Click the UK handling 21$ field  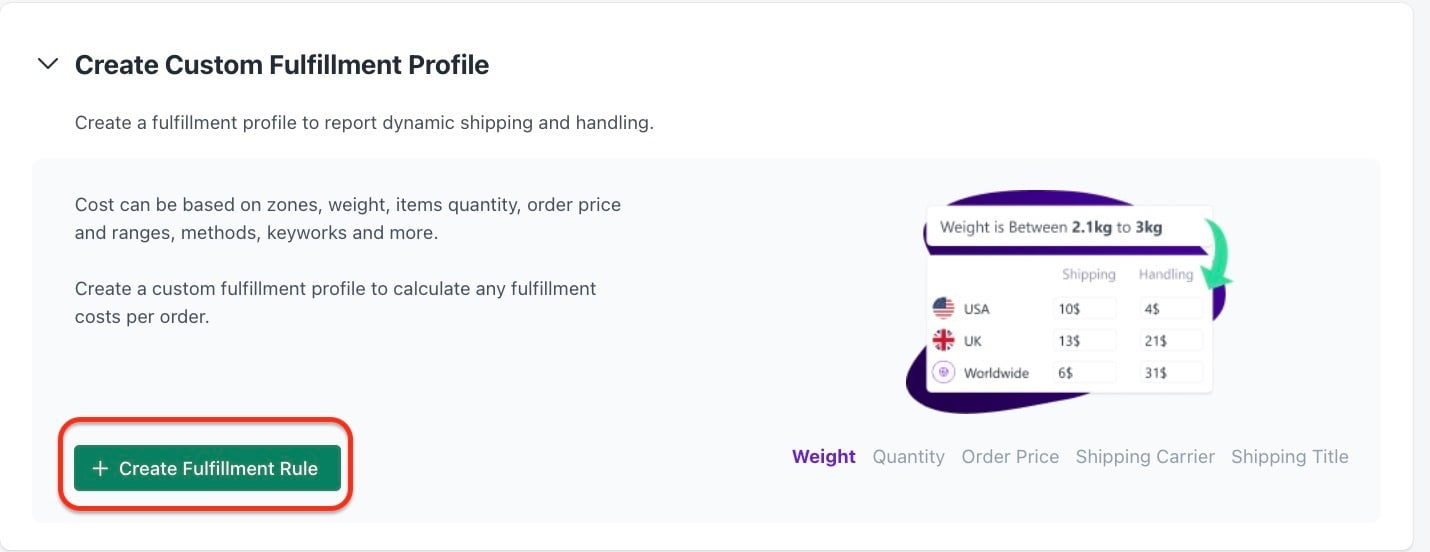[1171, 341]
